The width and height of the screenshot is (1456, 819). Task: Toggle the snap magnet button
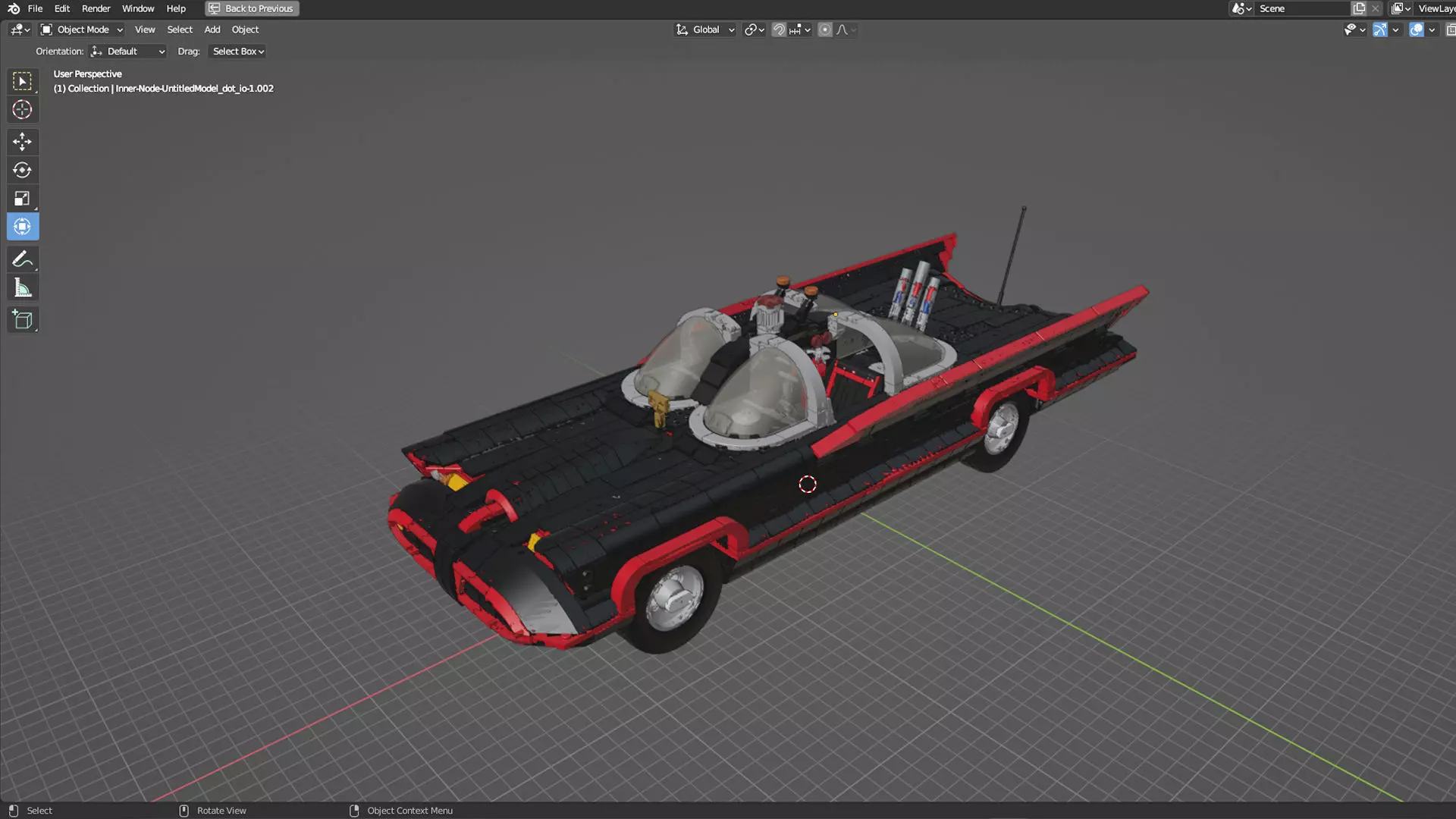pyautogui.click(x=779, y=30)
